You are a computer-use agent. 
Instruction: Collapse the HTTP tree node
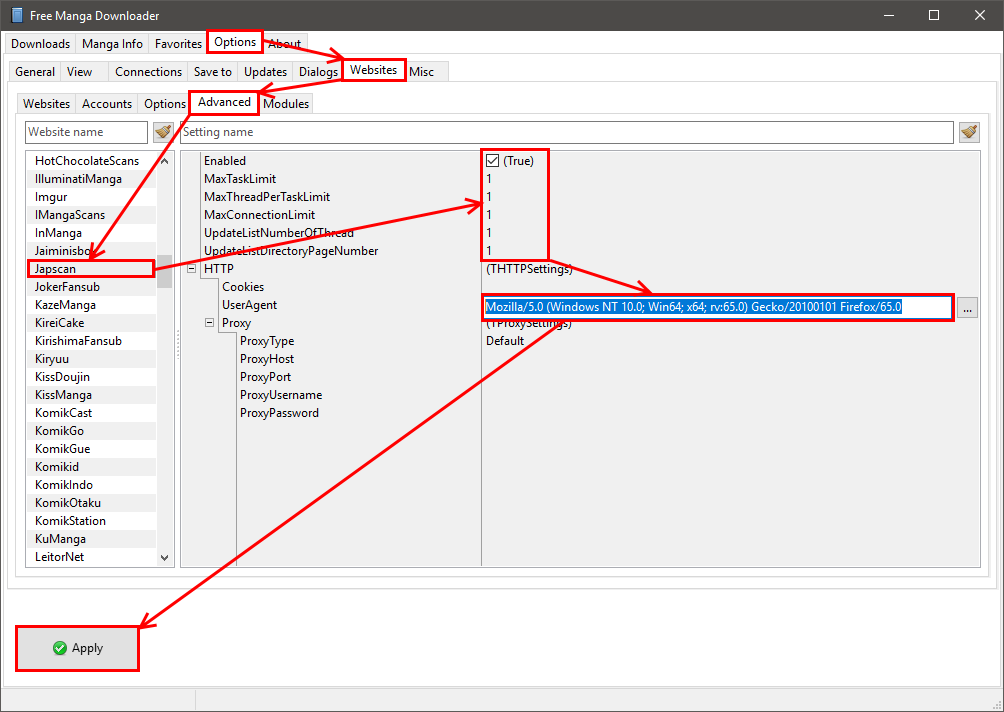[191, 269]
